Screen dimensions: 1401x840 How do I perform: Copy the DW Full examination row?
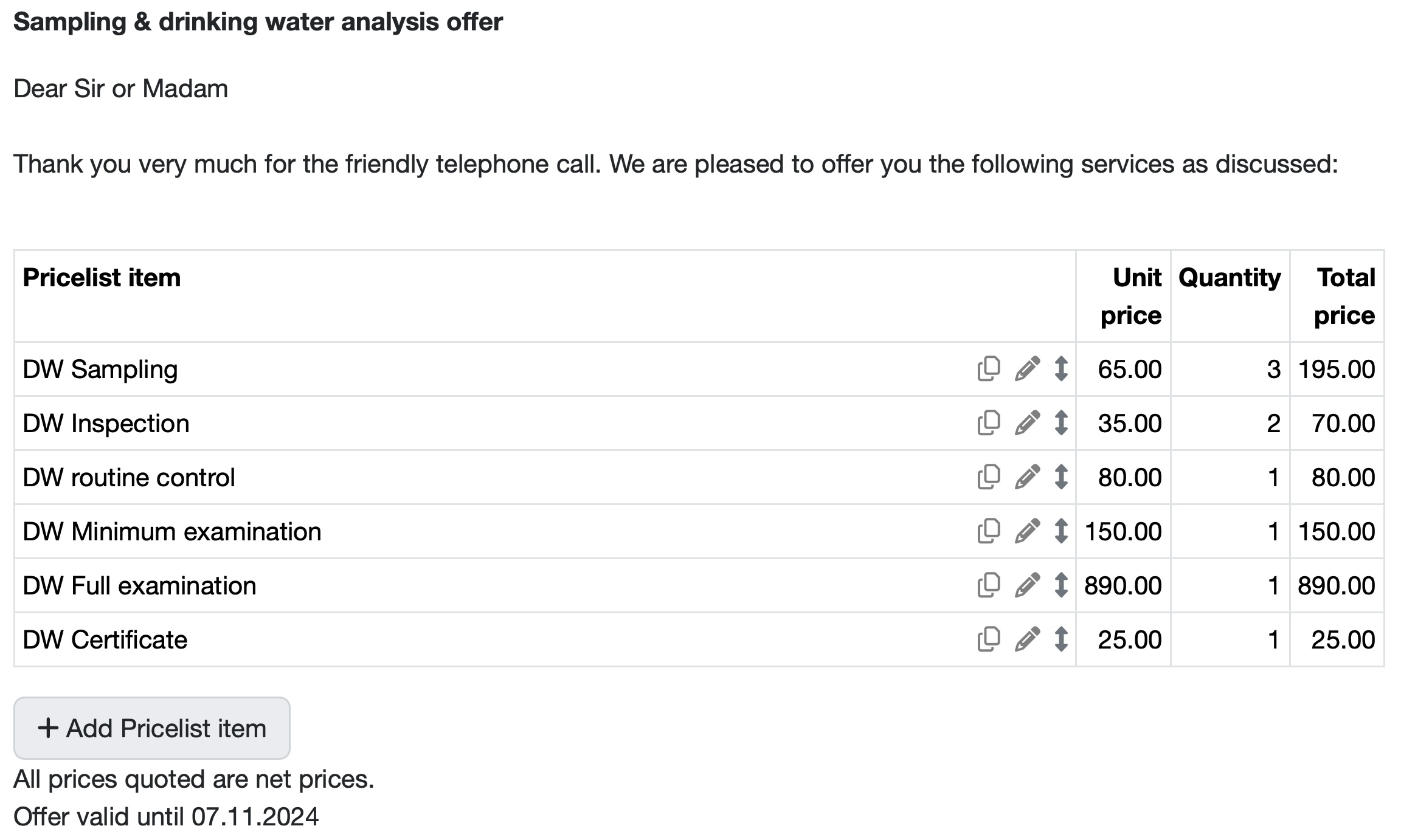pos(989,585)
